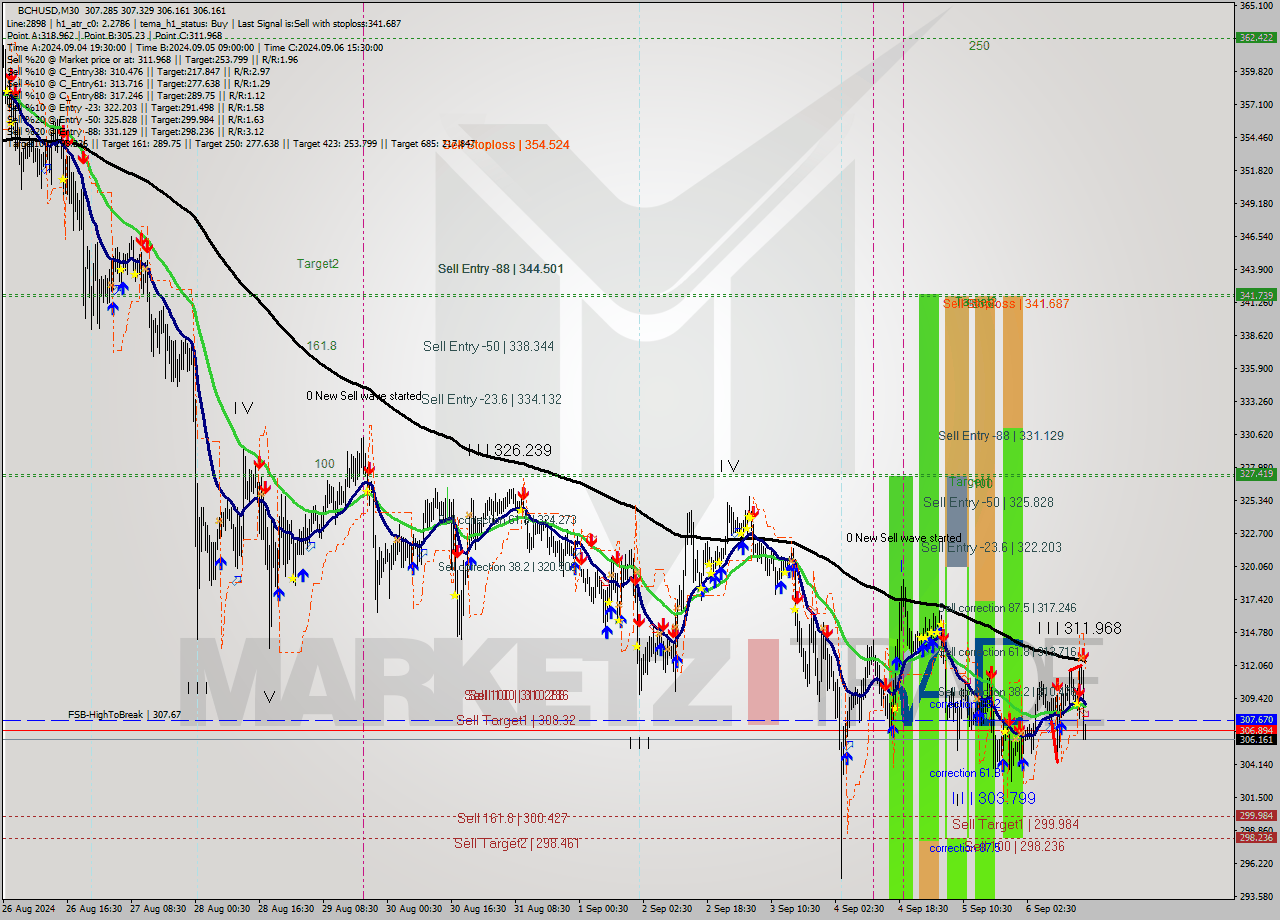Click the 'Sell correction 38.2 | 320.90' label
Viewport: 1280px width, 920px height.
pyautogui.click(x=505, y=567)
